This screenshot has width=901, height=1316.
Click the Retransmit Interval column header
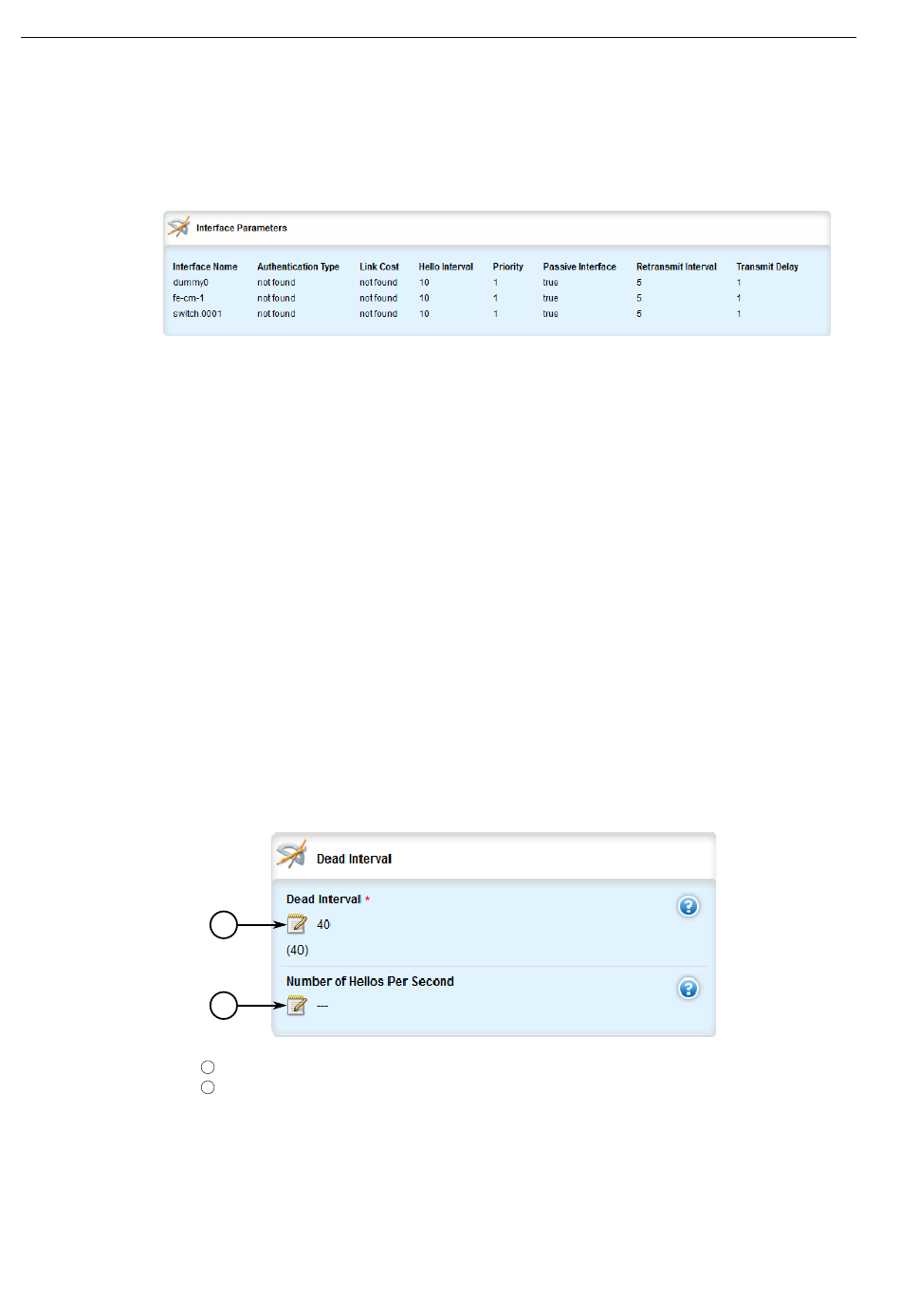676,267
